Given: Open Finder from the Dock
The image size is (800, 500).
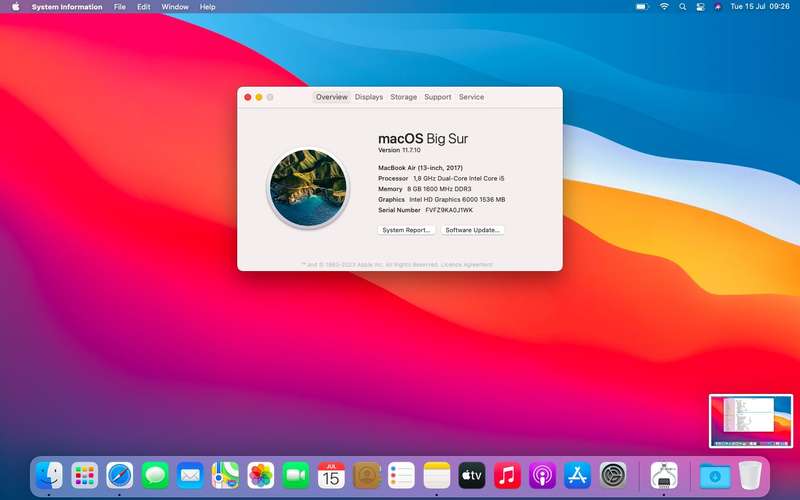Looking at the screenshot, I should click(49, 476).
